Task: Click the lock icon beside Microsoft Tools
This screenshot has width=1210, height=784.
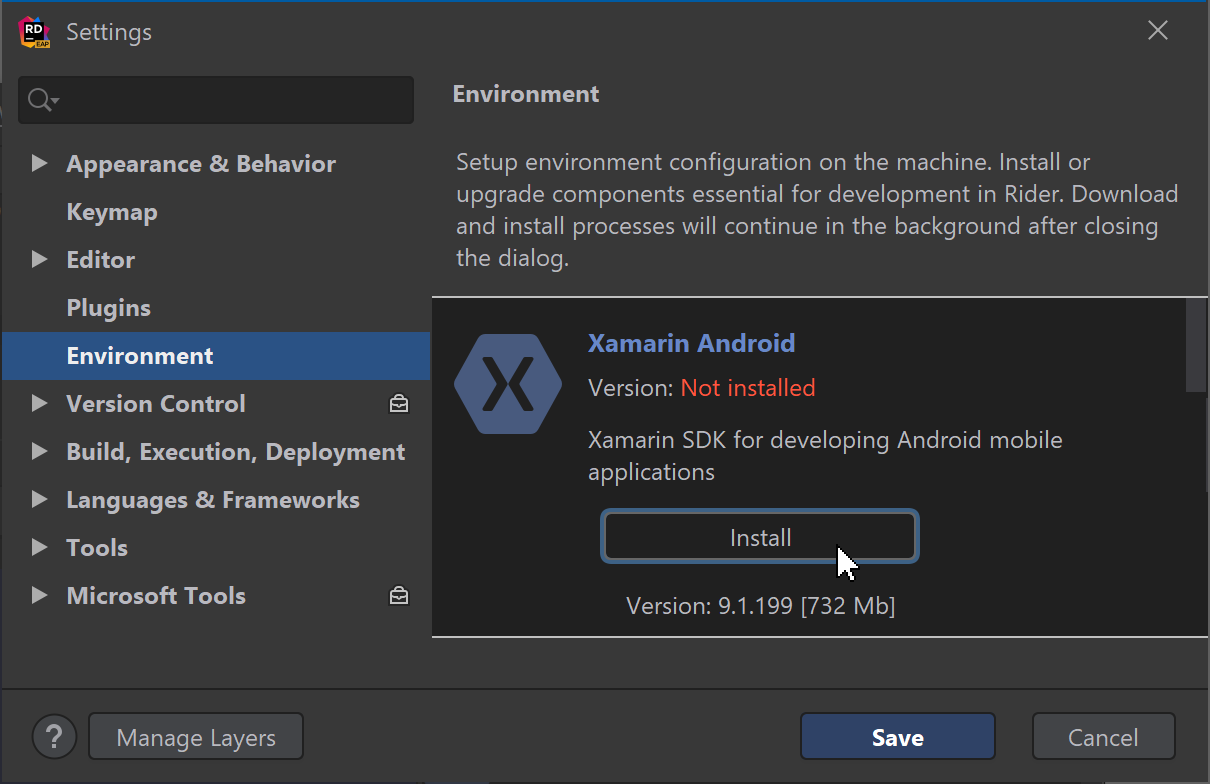Action: 398,595
